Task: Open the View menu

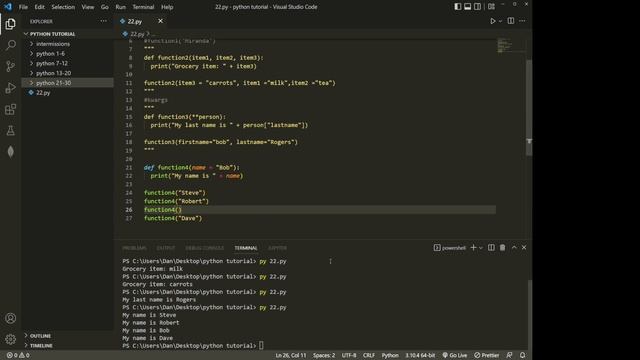Action: pyautogui.click(x=88, y=7)
